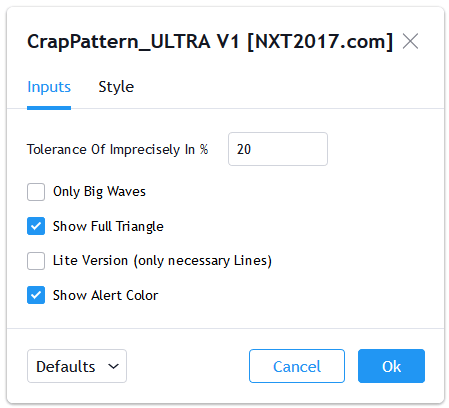Enable the Lite Version checkbox
This screenshot has width=449, height=408.
36,261
